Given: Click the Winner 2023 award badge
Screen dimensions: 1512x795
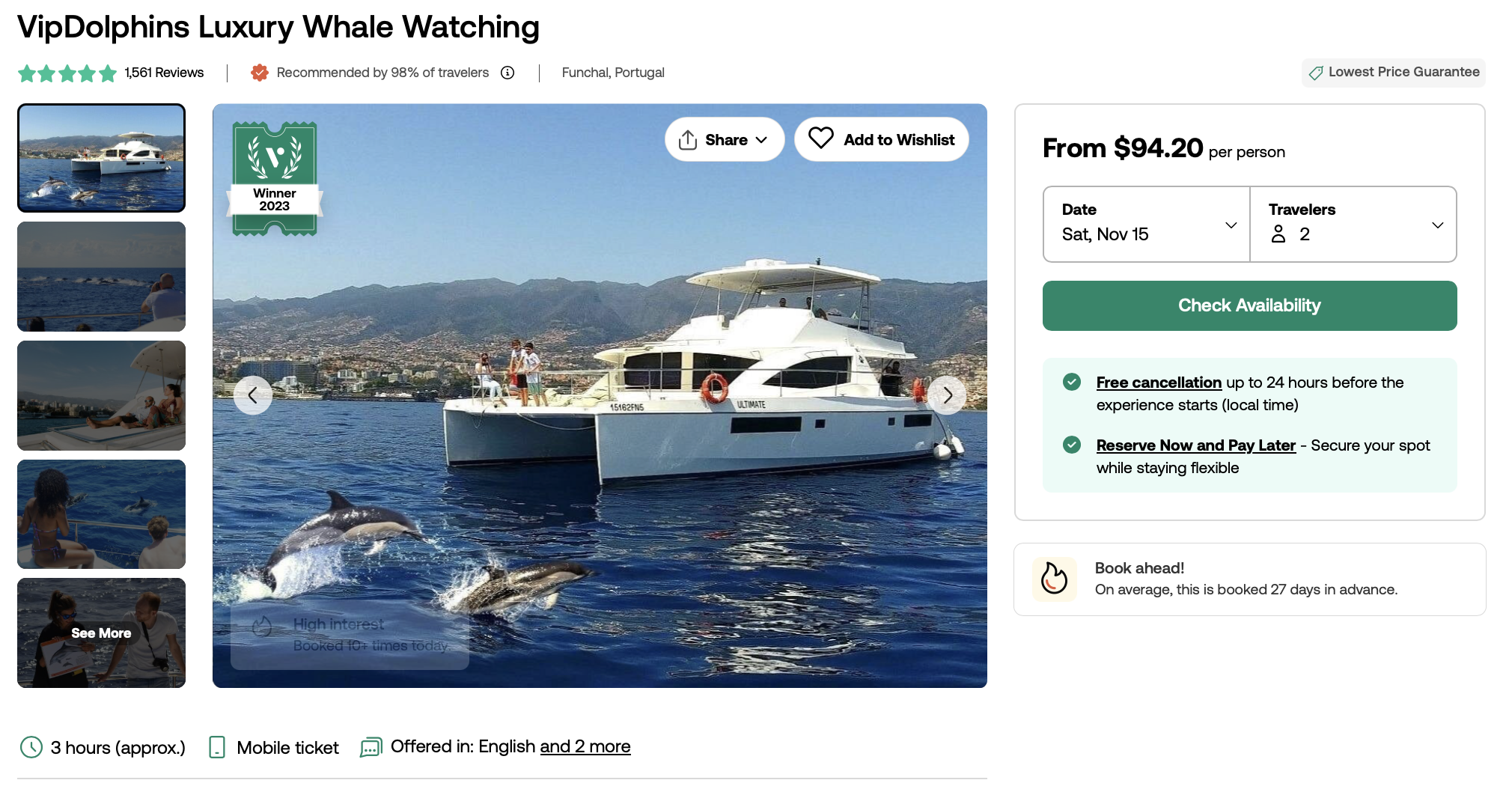Looking at the screenshot, I should [275, 179].
